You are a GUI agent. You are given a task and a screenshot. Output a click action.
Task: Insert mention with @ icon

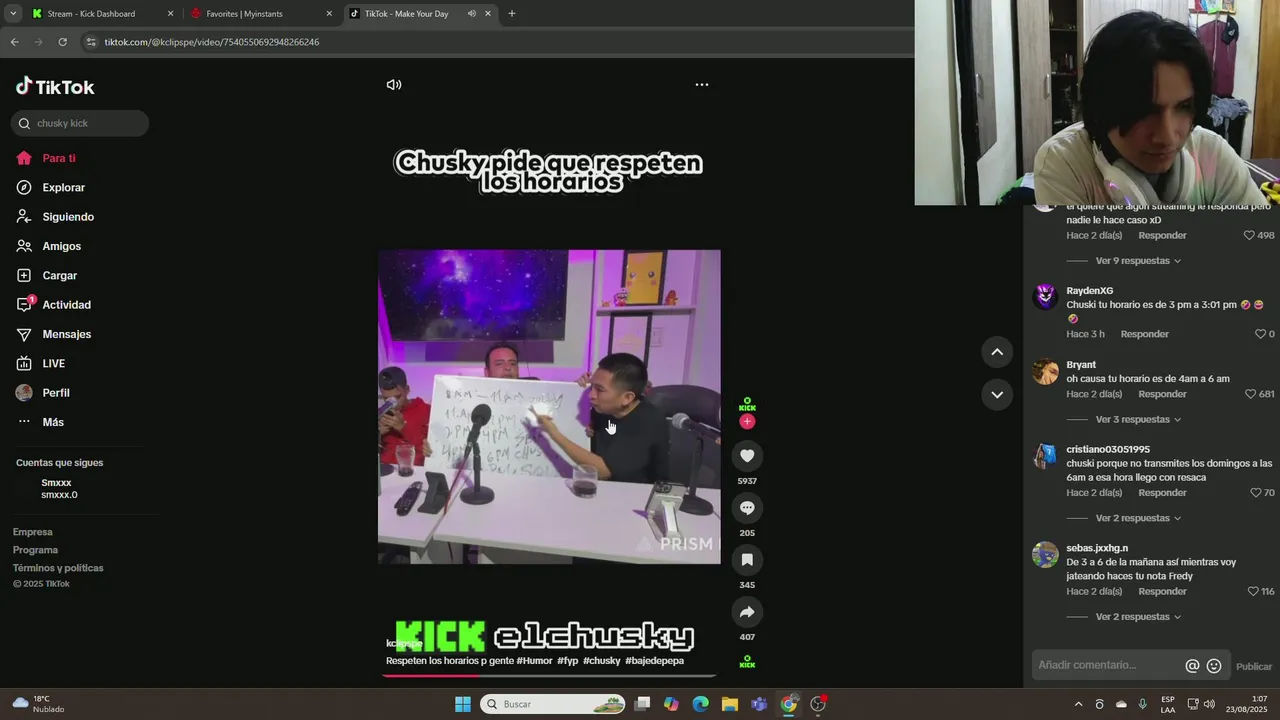coord(1192,666)
